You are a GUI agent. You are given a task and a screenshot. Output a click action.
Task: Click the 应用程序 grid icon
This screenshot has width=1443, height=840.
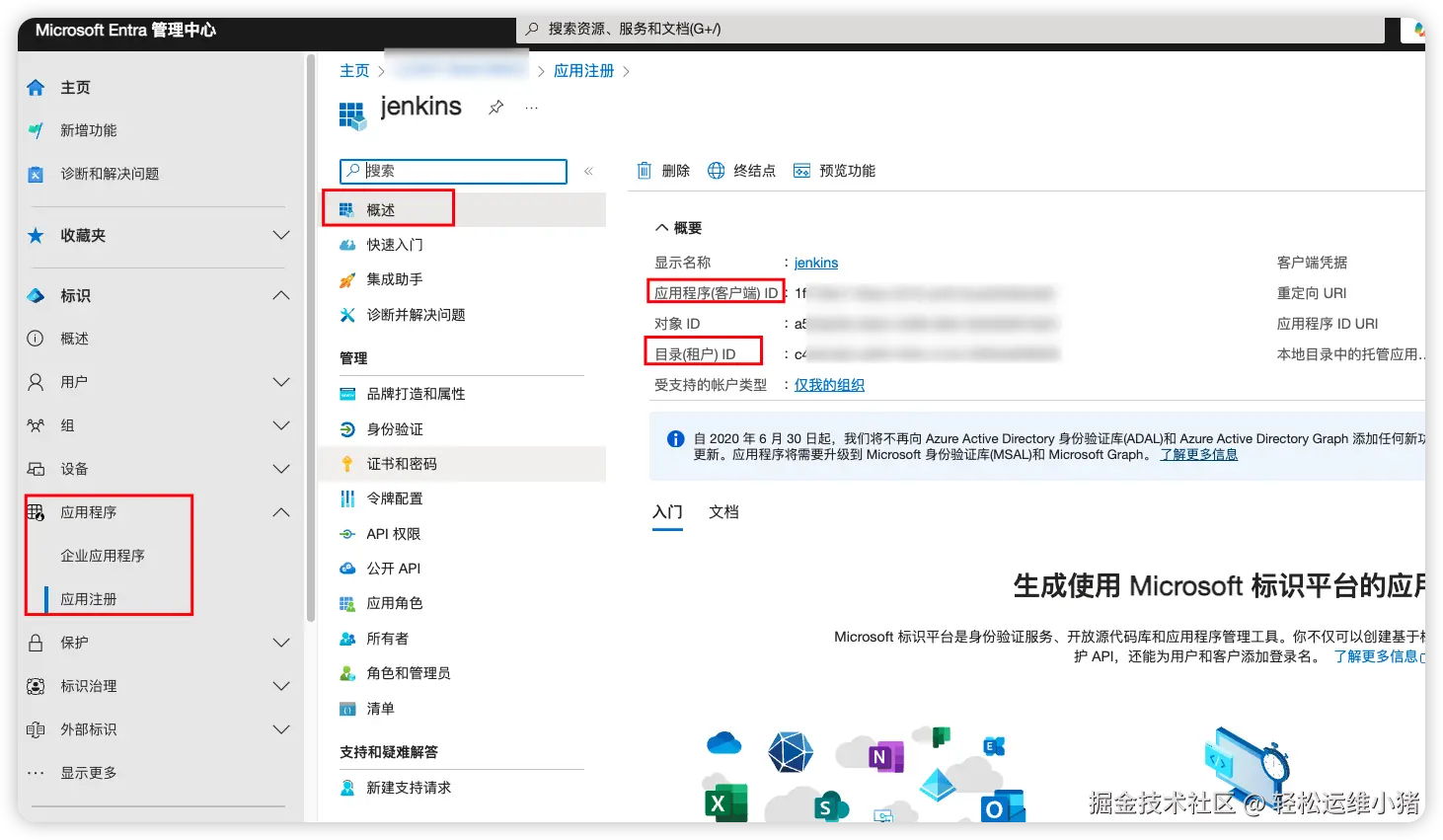coord(36,512)
